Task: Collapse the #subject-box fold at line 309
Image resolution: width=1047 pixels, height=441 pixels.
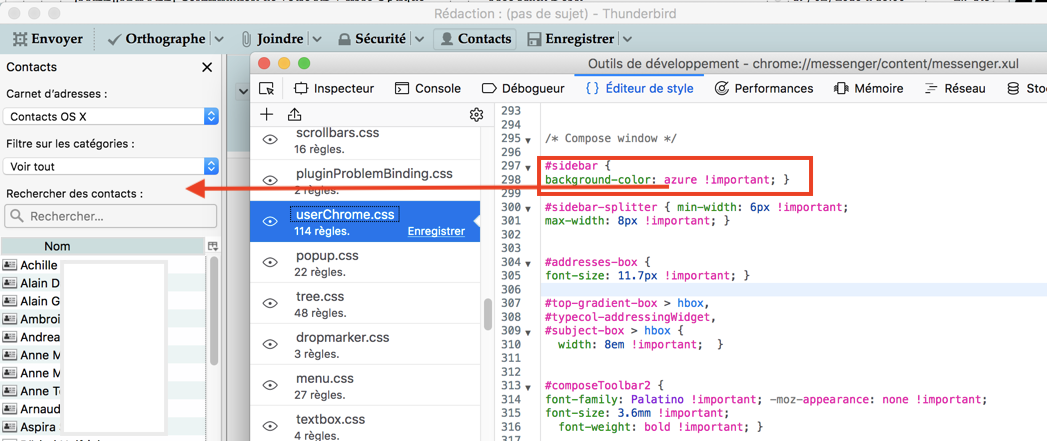Action: [528, 331]
